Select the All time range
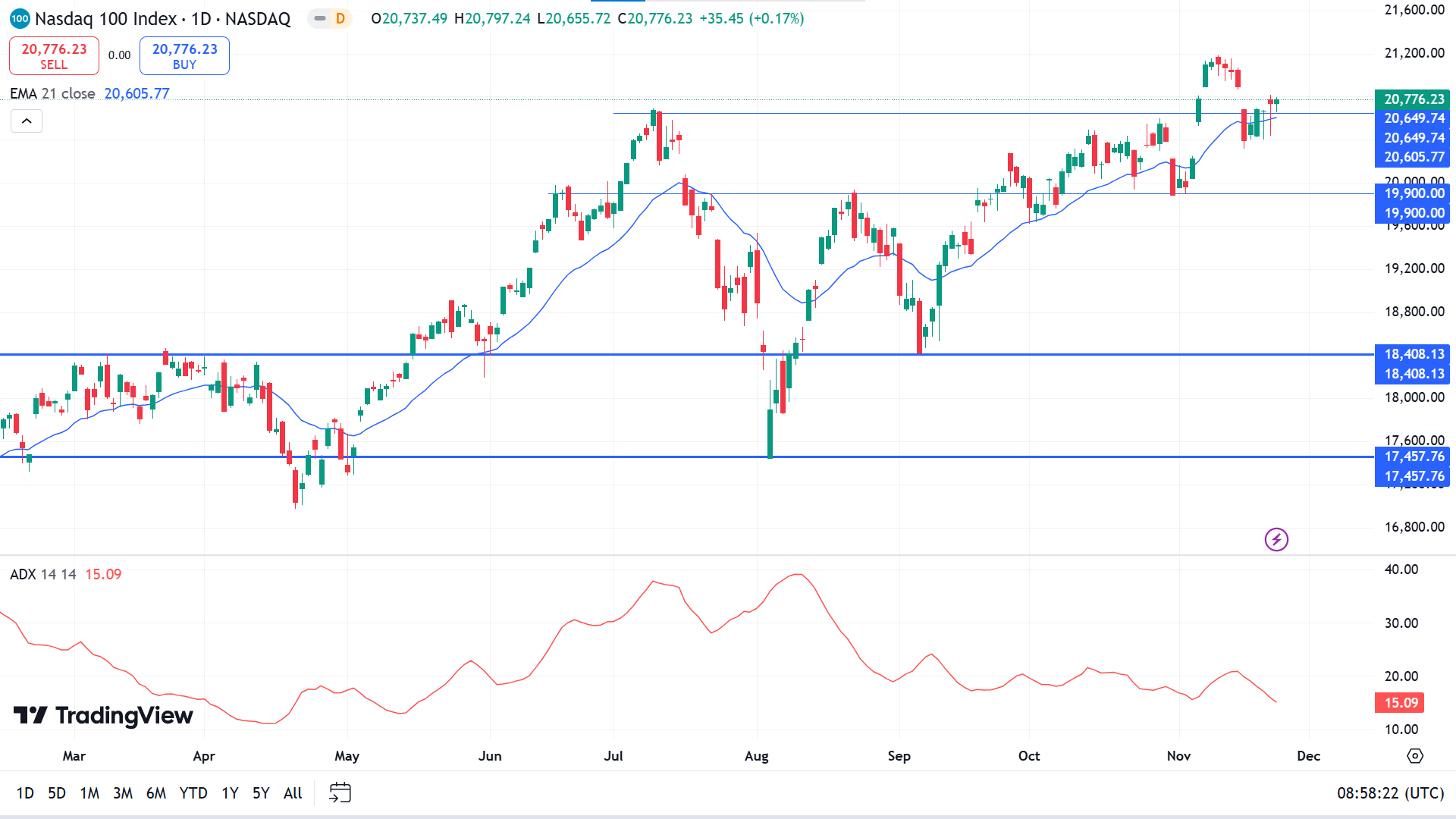This screenshot has width=1456, height=819. 293,792
